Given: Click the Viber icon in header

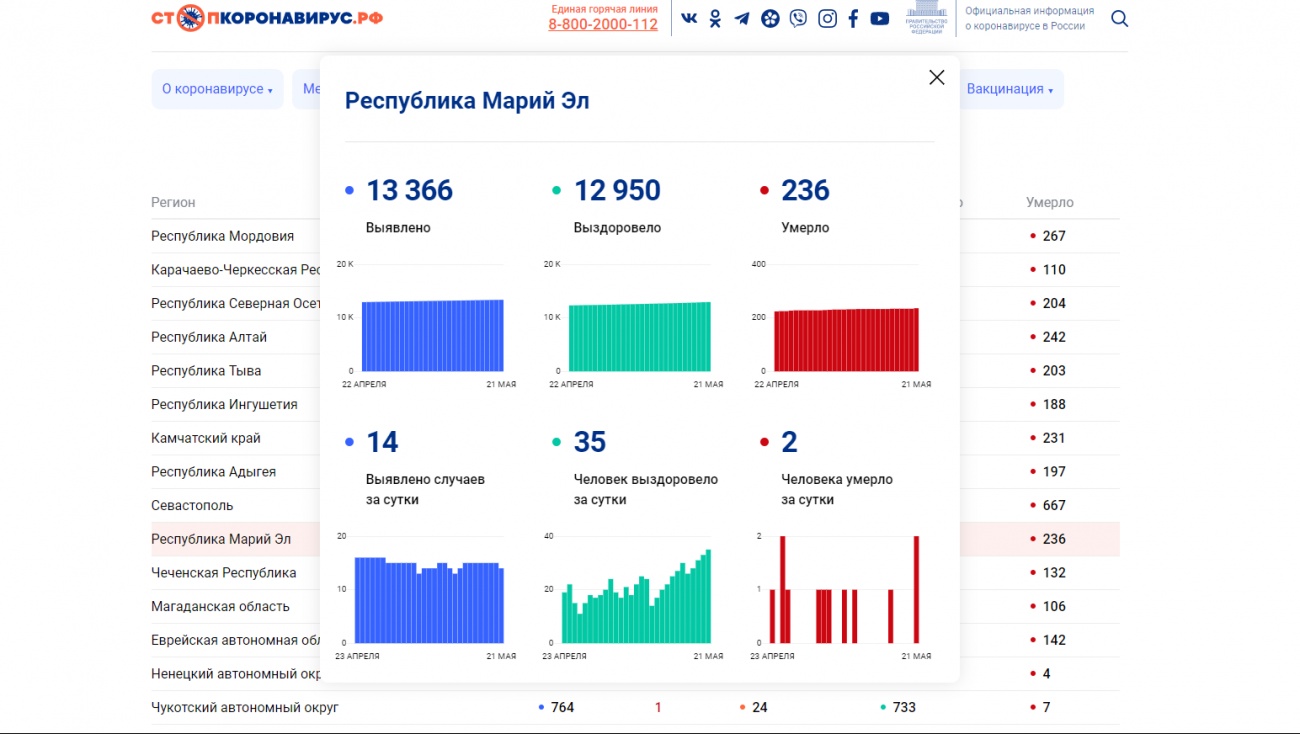Looking at the screenshot, I should coord(798,18).
